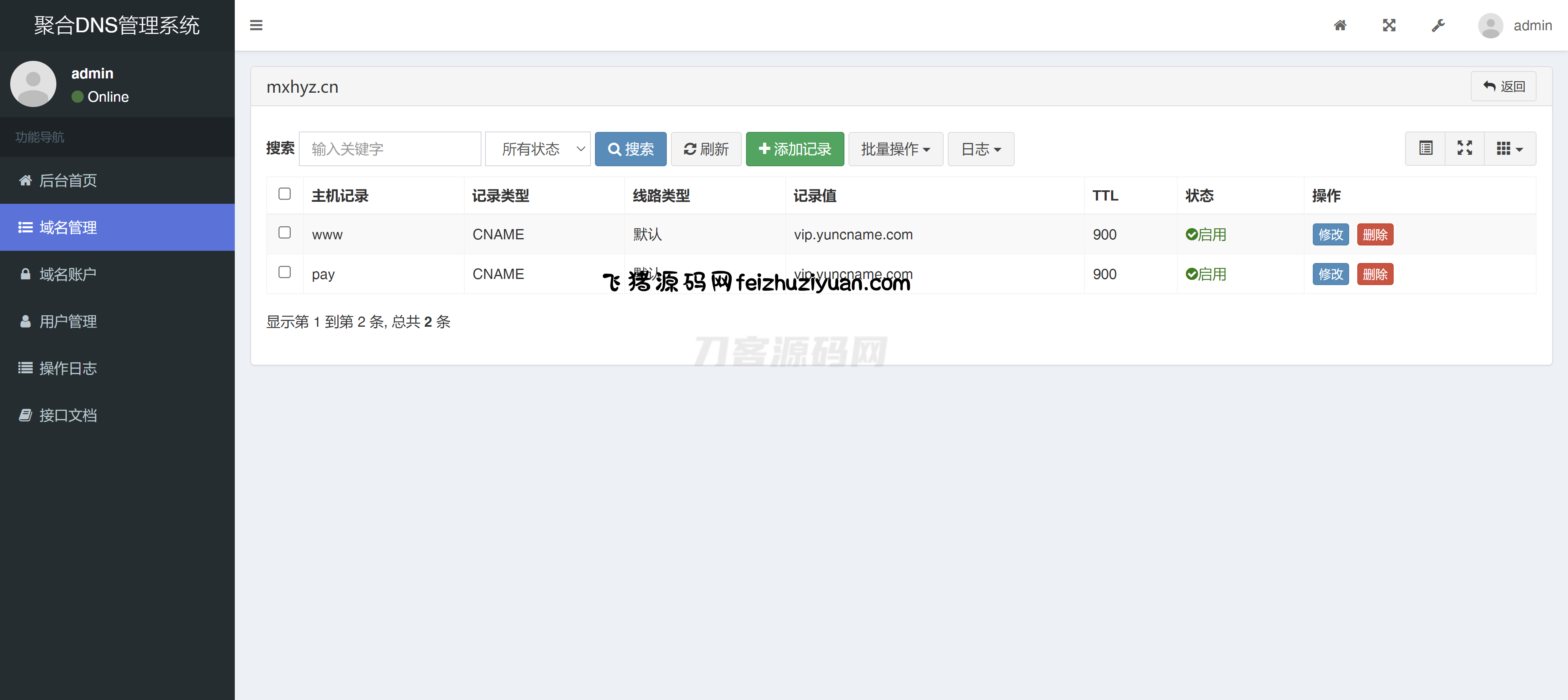Image resolution: width=1568 pixels, height=700 pixels.
Task: Click the return arrow 返回 button
Action: point(1503,87)
